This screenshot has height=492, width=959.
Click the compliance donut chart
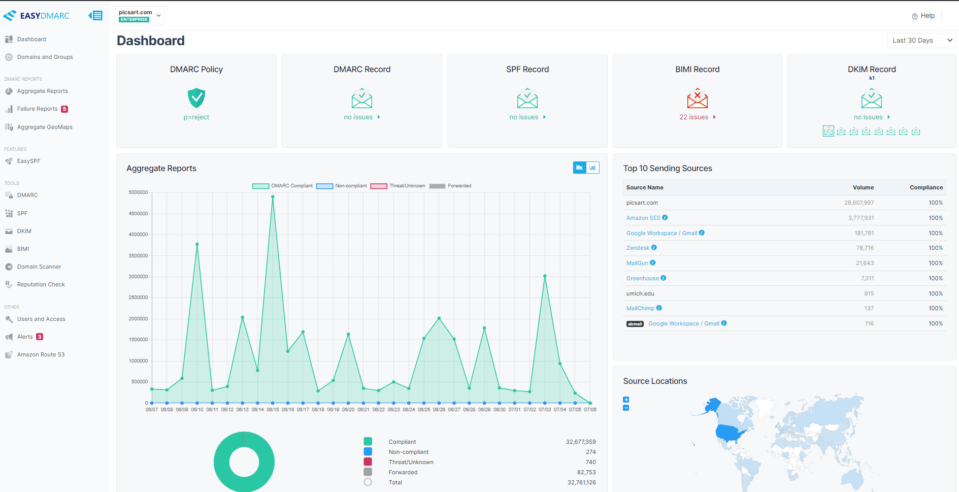coord(243,462)
